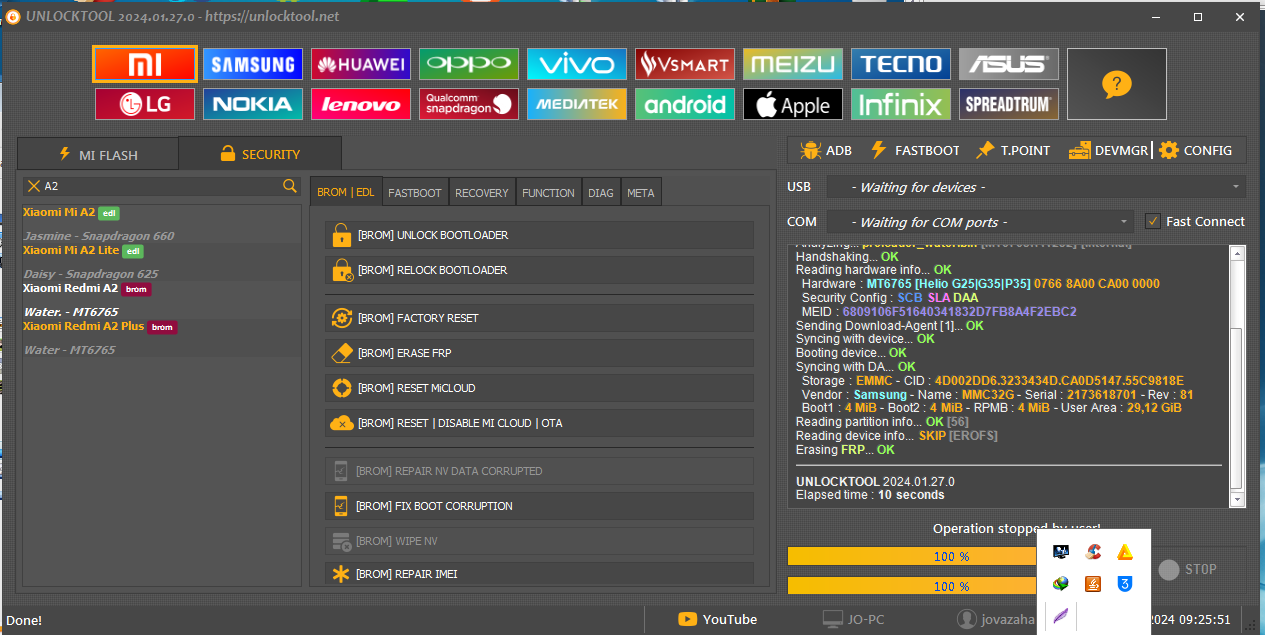The image size is (1265, 635).
Task: Click the search magnifier icon
Action: coord(289,185)
